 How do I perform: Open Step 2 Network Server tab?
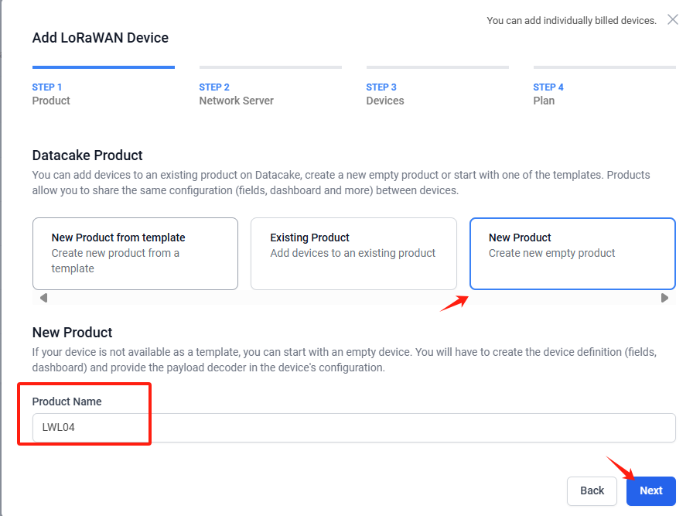236,94
